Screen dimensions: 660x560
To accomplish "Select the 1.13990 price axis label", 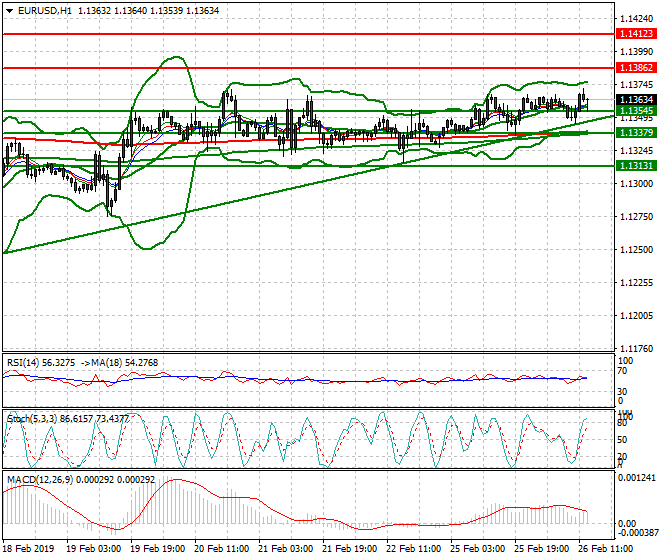I will pos(637,52).
